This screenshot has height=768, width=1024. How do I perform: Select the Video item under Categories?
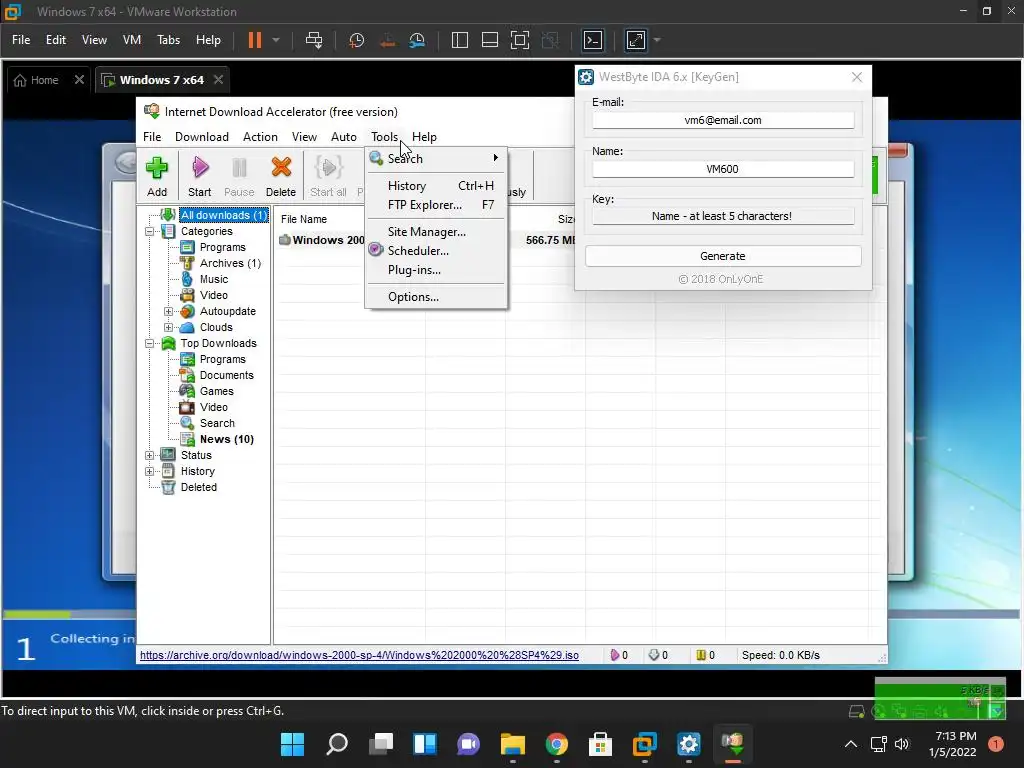coord(214,295)
